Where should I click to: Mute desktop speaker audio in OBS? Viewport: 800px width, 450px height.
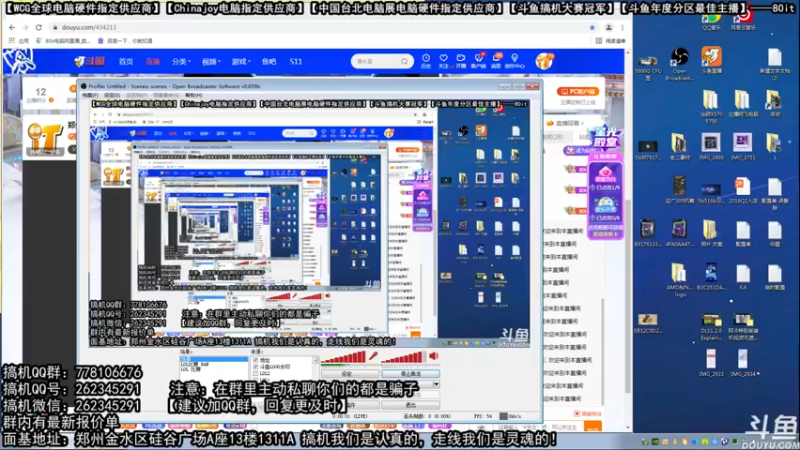[434, 356]
